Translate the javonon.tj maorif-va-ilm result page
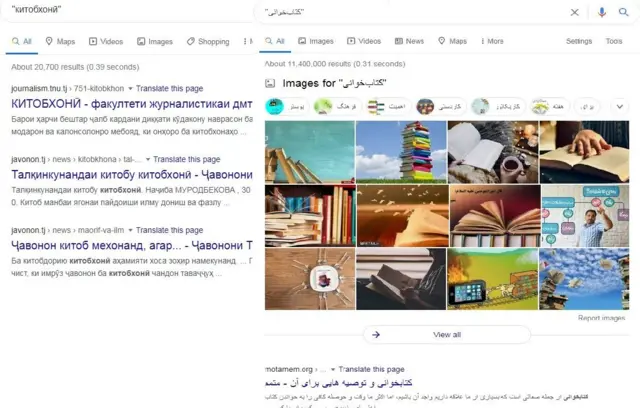 169,231
